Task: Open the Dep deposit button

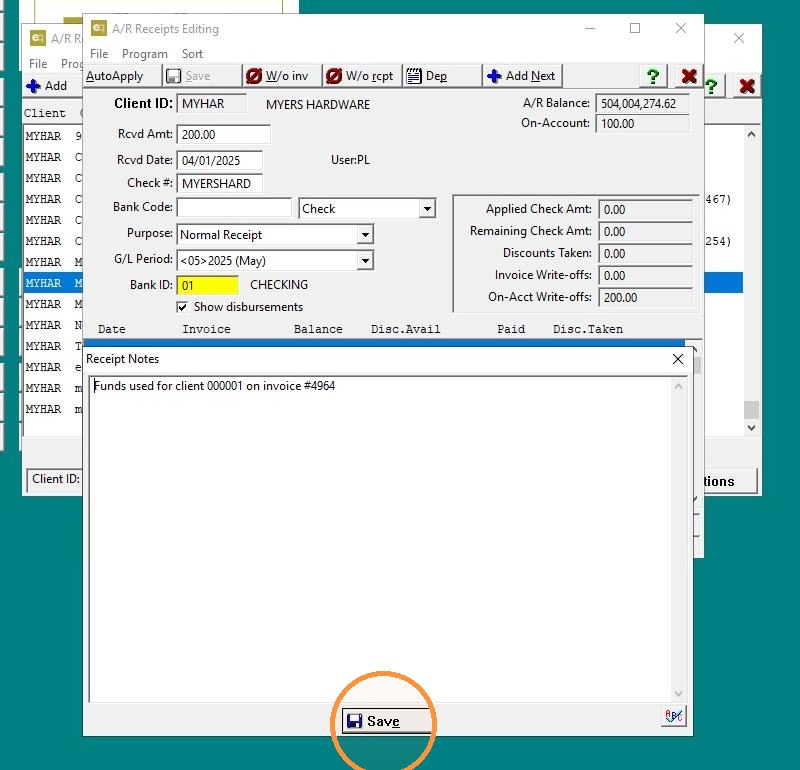Action: pyautogui.click(x=442, y=76)
